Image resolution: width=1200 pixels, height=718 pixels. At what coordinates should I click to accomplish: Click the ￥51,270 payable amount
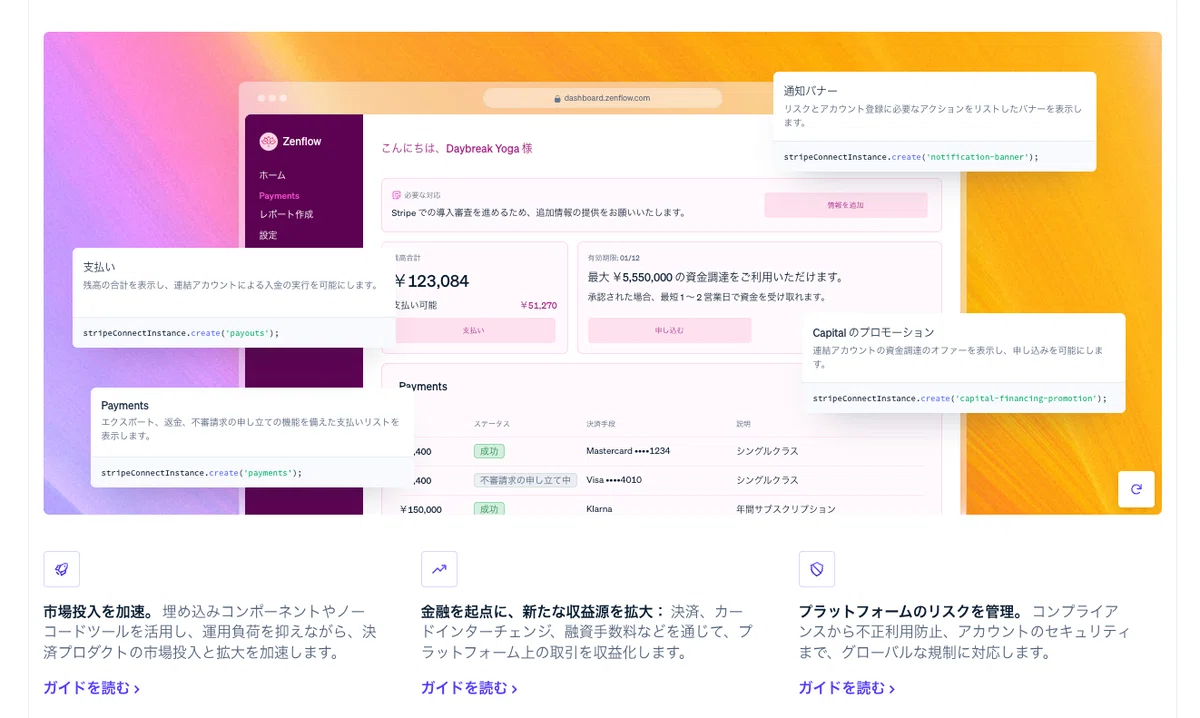coord(538,305)
